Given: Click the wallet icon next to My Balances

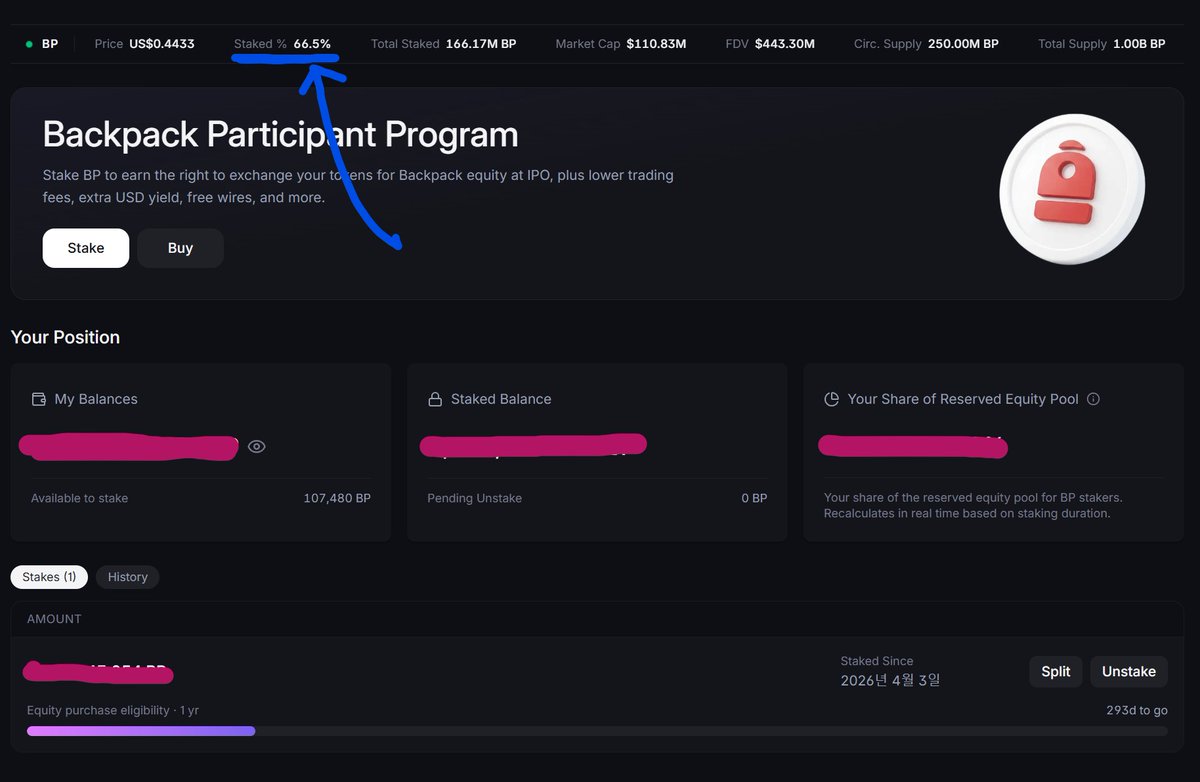Looking at the screenshot, I should pos(39,399).
